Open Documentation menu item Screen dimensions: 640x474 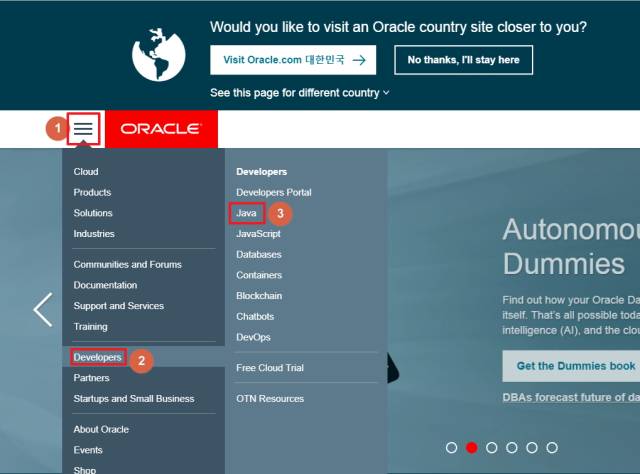[x=105, y=285]
